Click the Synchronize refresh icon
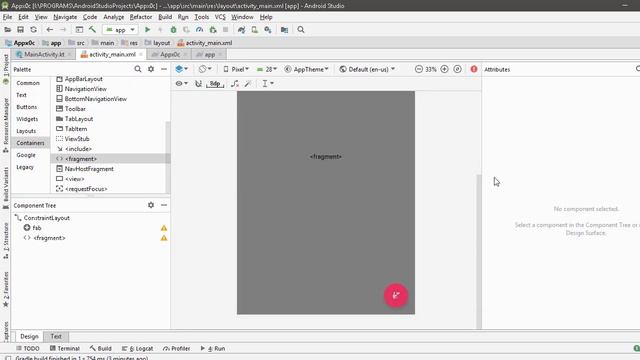Image resolution: width=640 pixels, height=360 pixels. pyautogui.click(x=33, y=30)
